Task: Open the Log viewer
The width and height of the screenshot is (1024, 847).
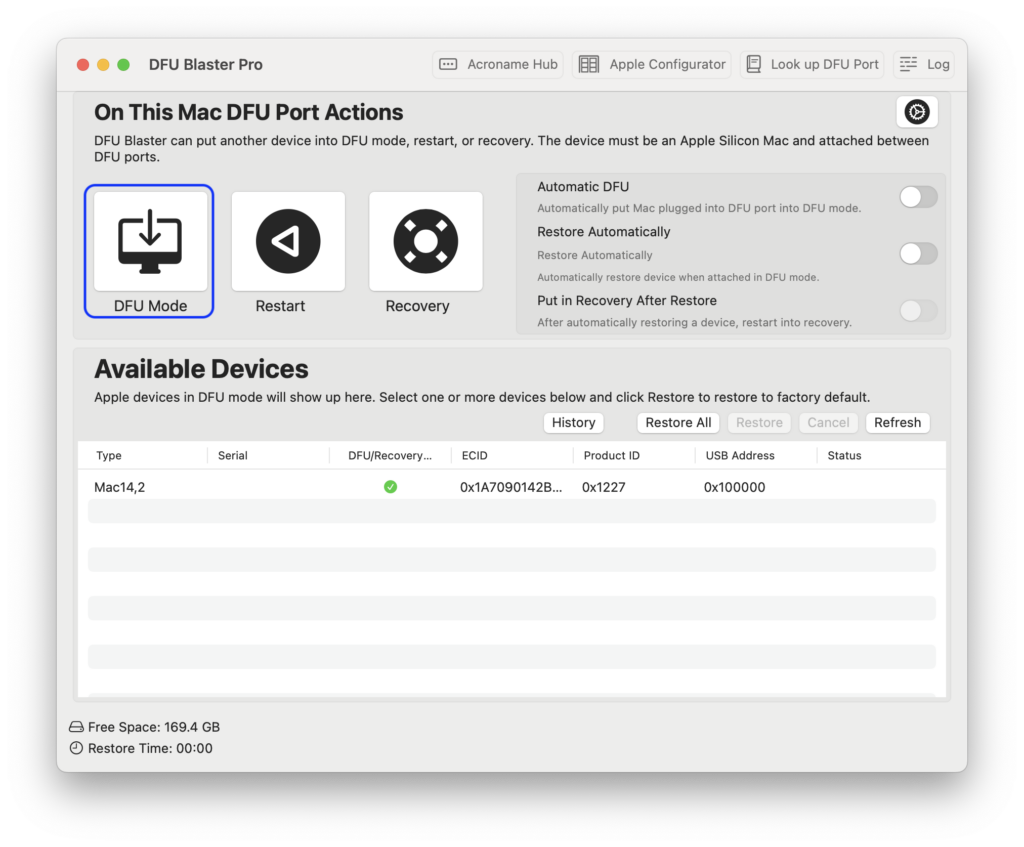Action: click(x=924, y=64)
